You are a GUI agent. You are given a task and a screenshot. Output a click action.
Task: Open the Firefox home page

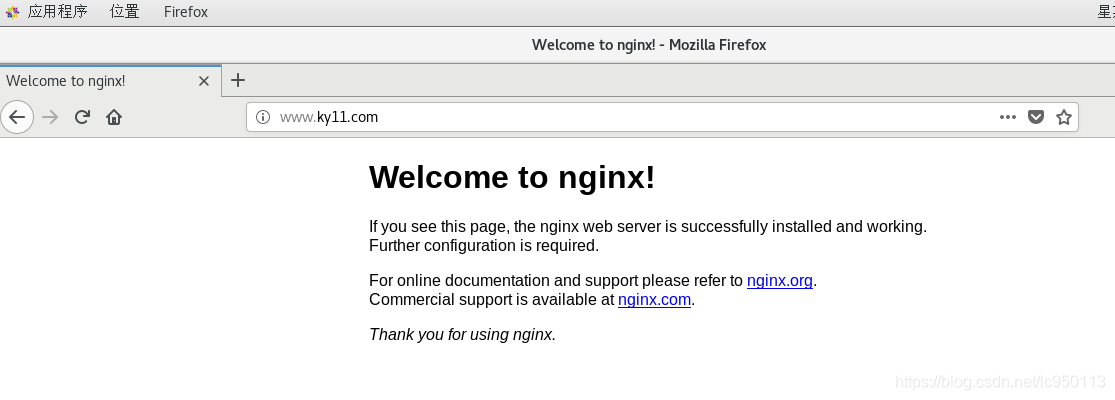pyautogui.click(x=114, y=117)
